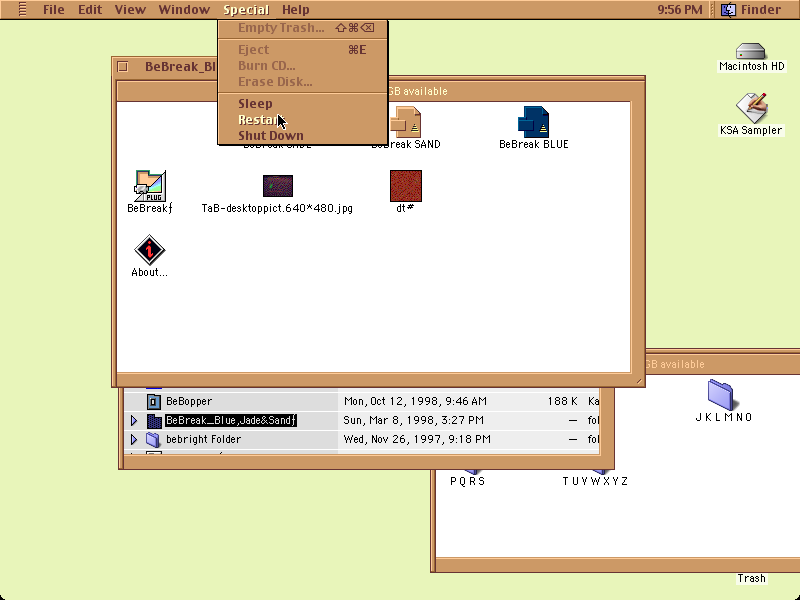
Task: Select the BeBreak SAND theme file icon
Action: tap(406, 122)
